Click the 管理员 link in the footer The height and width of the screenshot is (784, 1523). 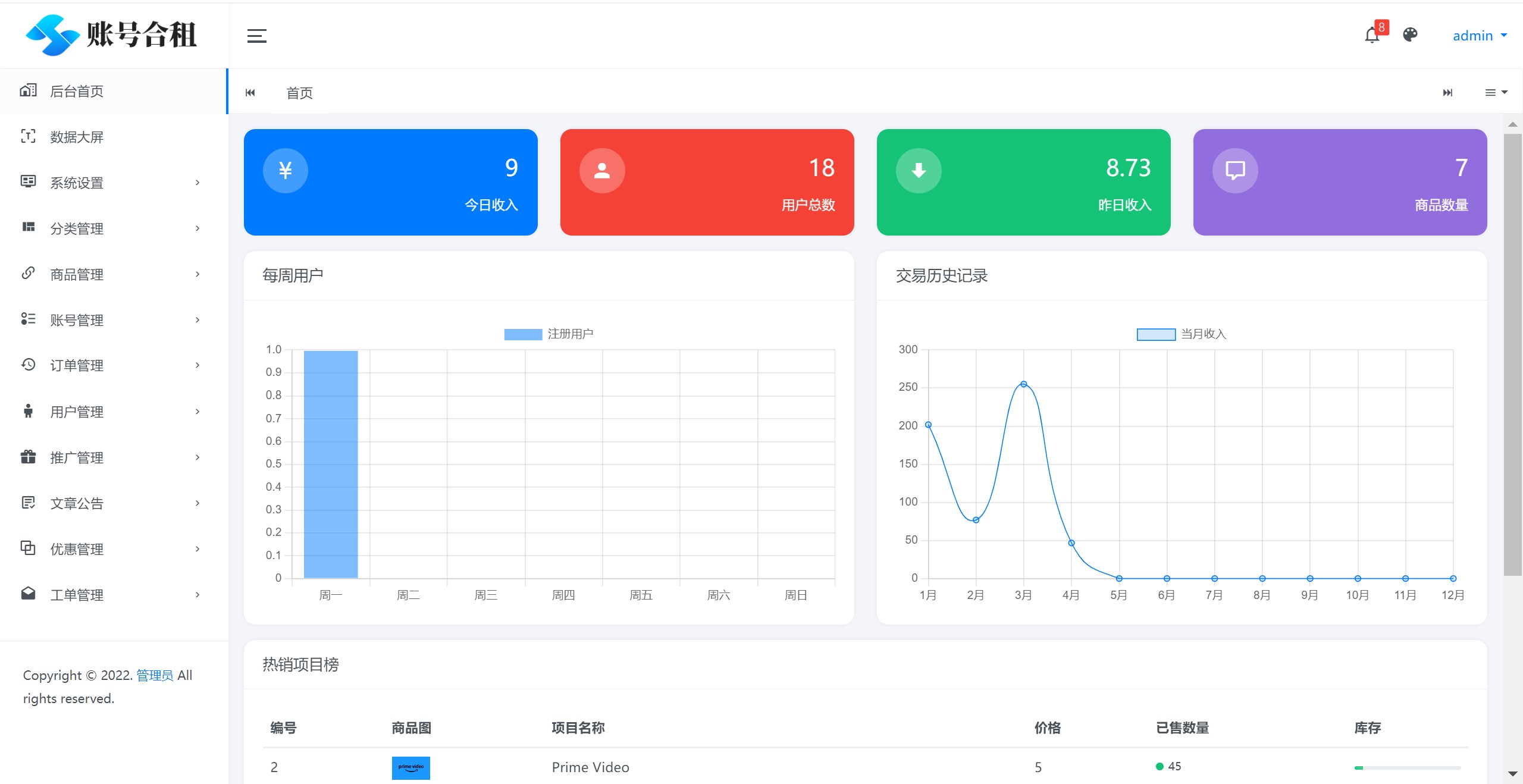155,675
